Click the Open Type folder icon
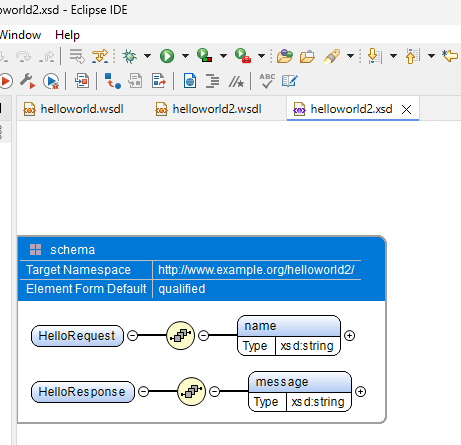 click(x=285, y=56)
